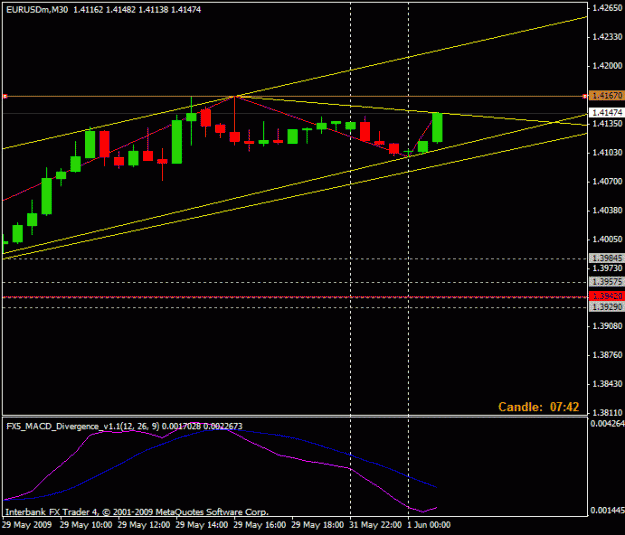The height and width of the screenshot is (535, 625).
Task: Click the 1.41030 price scale value
Action: (x=607, y=152)
